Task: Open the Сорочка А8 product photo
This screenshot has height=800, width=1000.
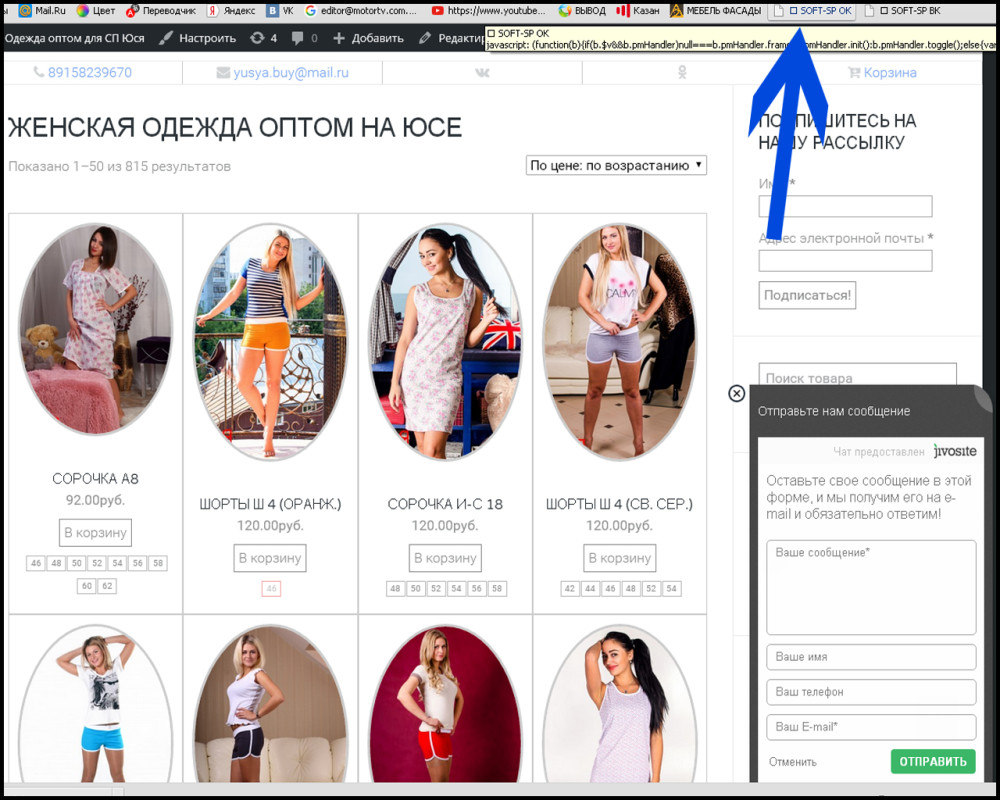Action: [x=96, y=330]
